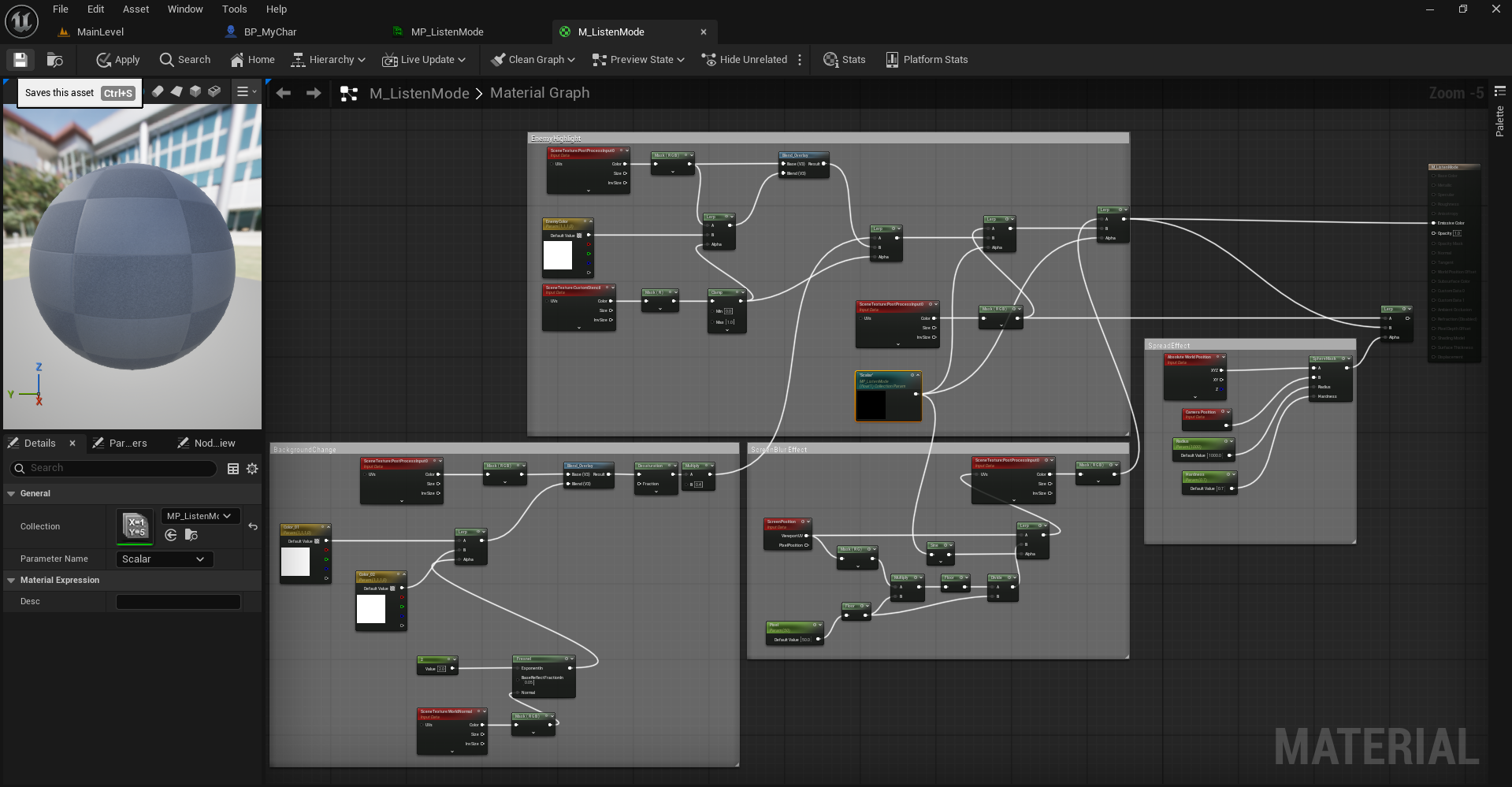Viewport: 1512px width, 787px height.
Task: Use selected asset for Collection
Action: point(171,536)
